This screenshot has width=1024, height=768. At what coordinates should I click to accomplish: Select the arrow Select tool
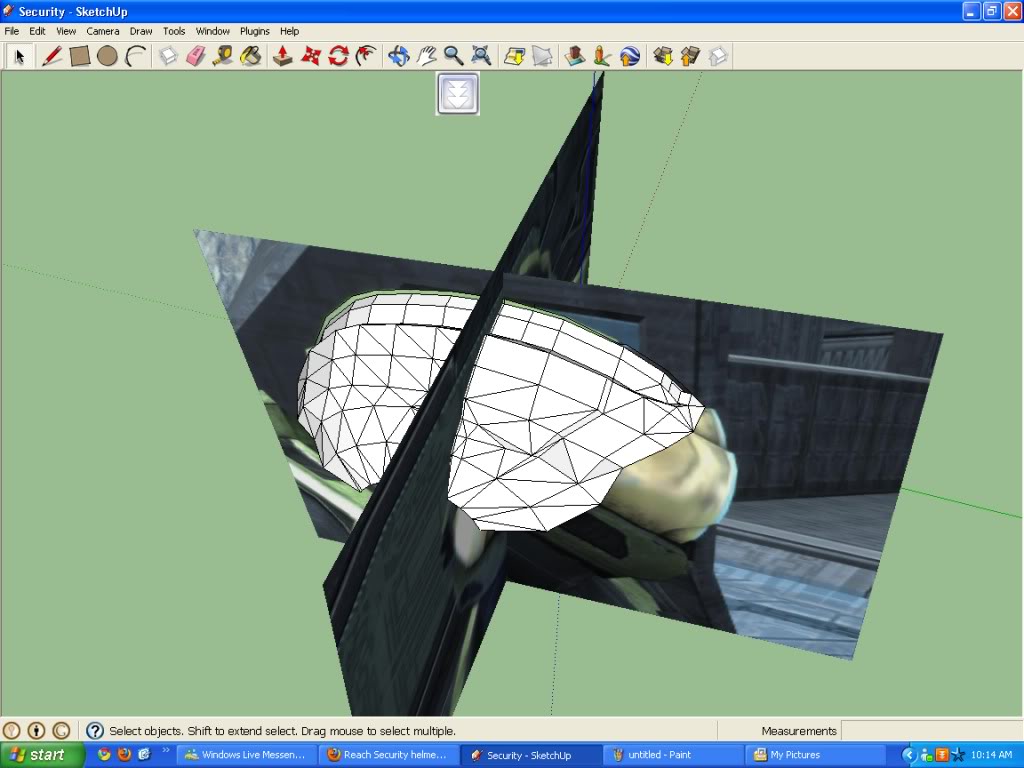click(x=19, y=56)
